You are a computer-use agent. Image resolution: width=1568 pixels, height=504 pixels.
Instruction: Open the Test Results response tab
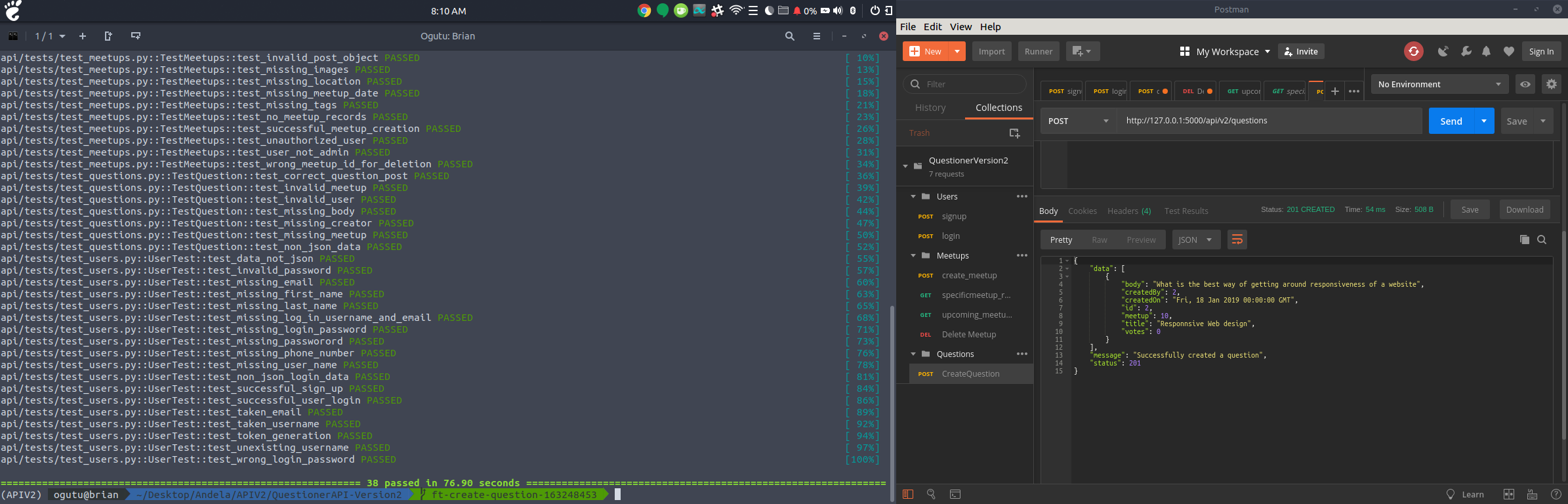click(1186, 211)
